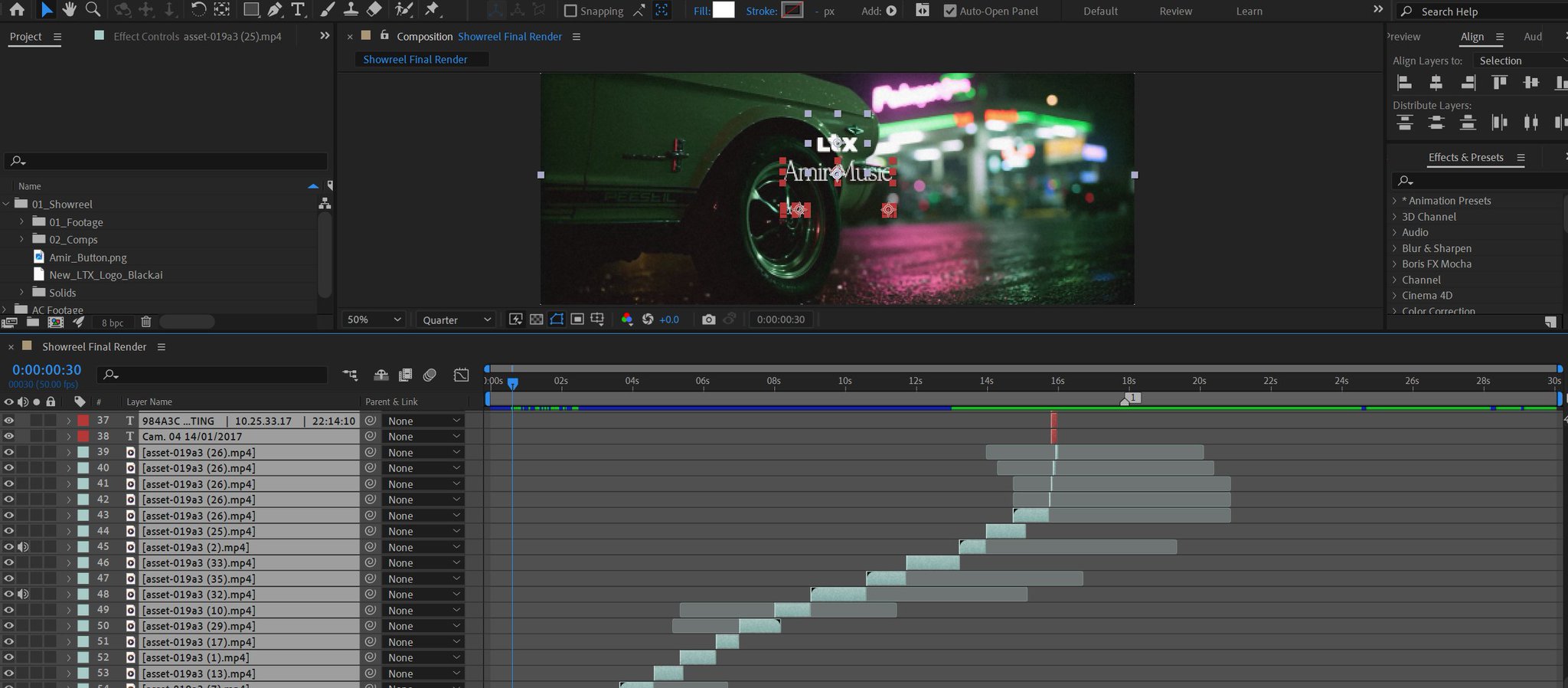Screen dimensions: 1568x688
Task: Enable the Snapping checkbox
Action: [570, 11]
